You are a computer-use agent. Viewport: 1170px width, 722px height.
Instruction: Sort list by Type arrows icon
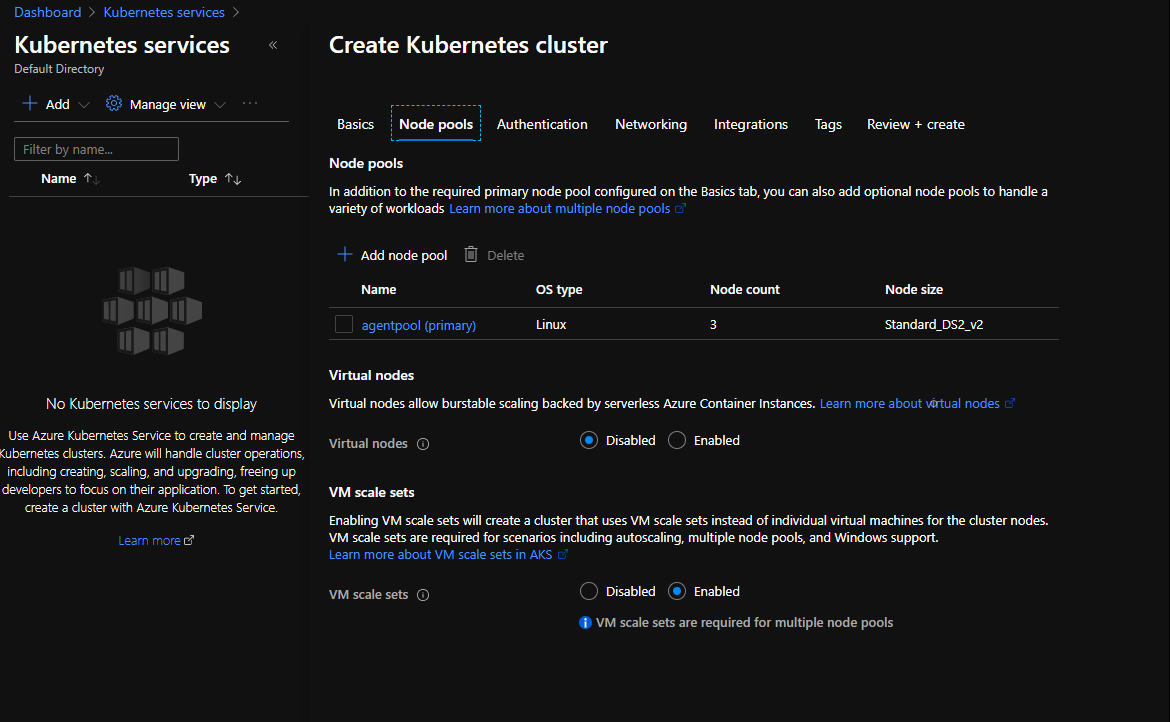coord(233,178)
